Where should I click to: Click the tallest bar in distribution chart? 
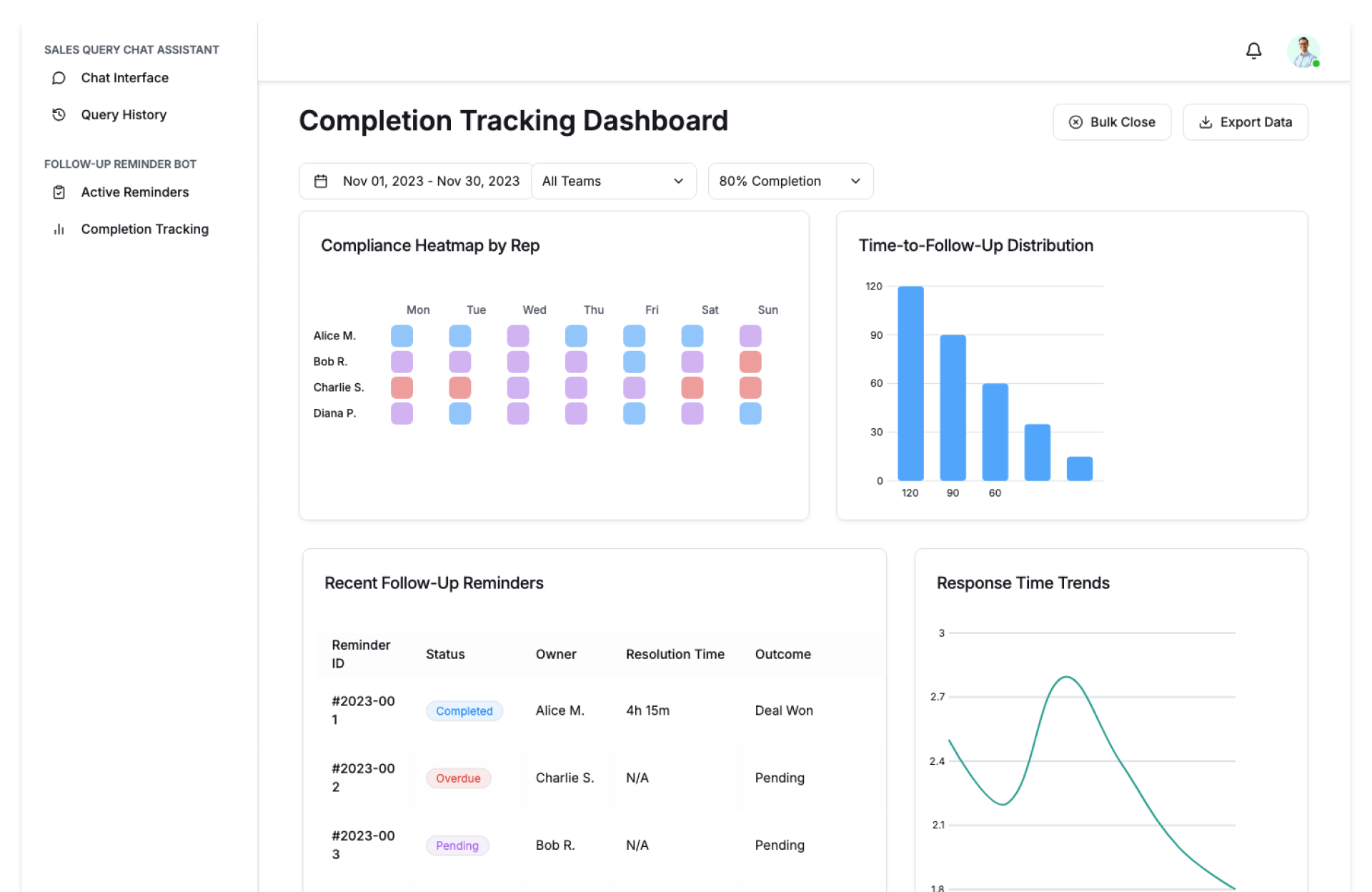910,383
